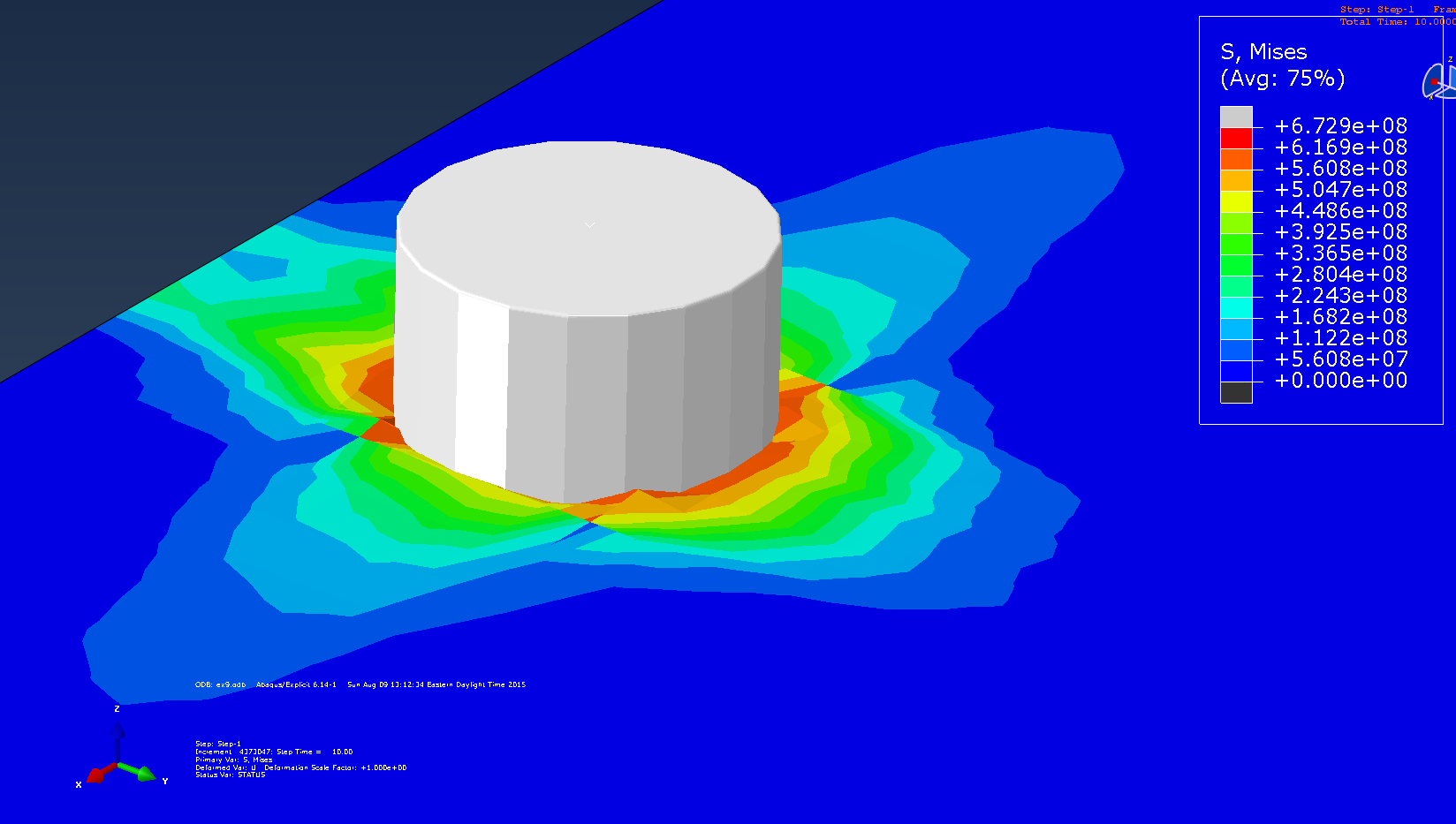This screenshot has height=824, width=1456.
Task: Click the legend value +3.365e+08
Action: pos(1341,253)
